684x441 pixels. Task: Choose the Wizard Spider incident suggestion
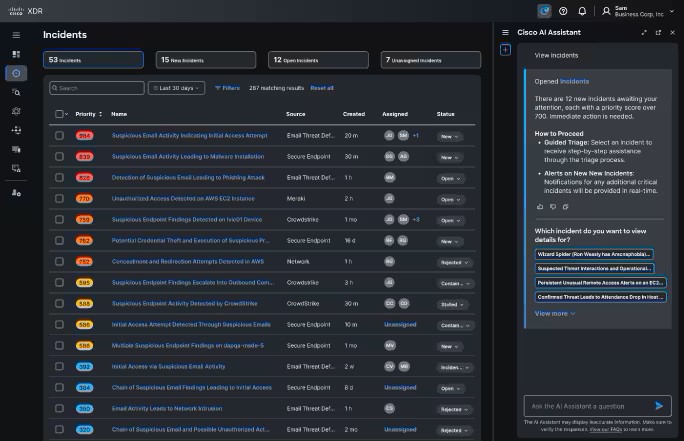point(594,254)
